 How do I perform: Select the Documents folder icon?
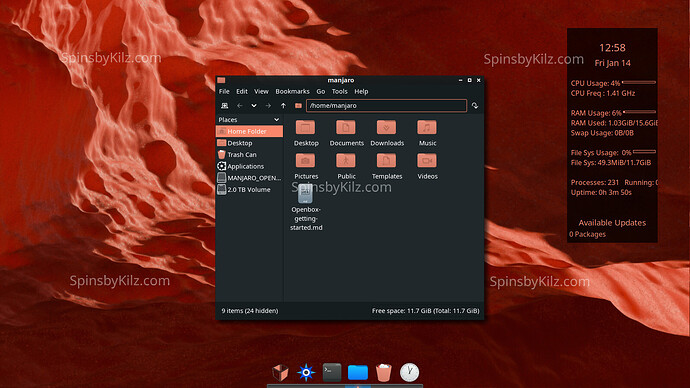click(346, 133)
